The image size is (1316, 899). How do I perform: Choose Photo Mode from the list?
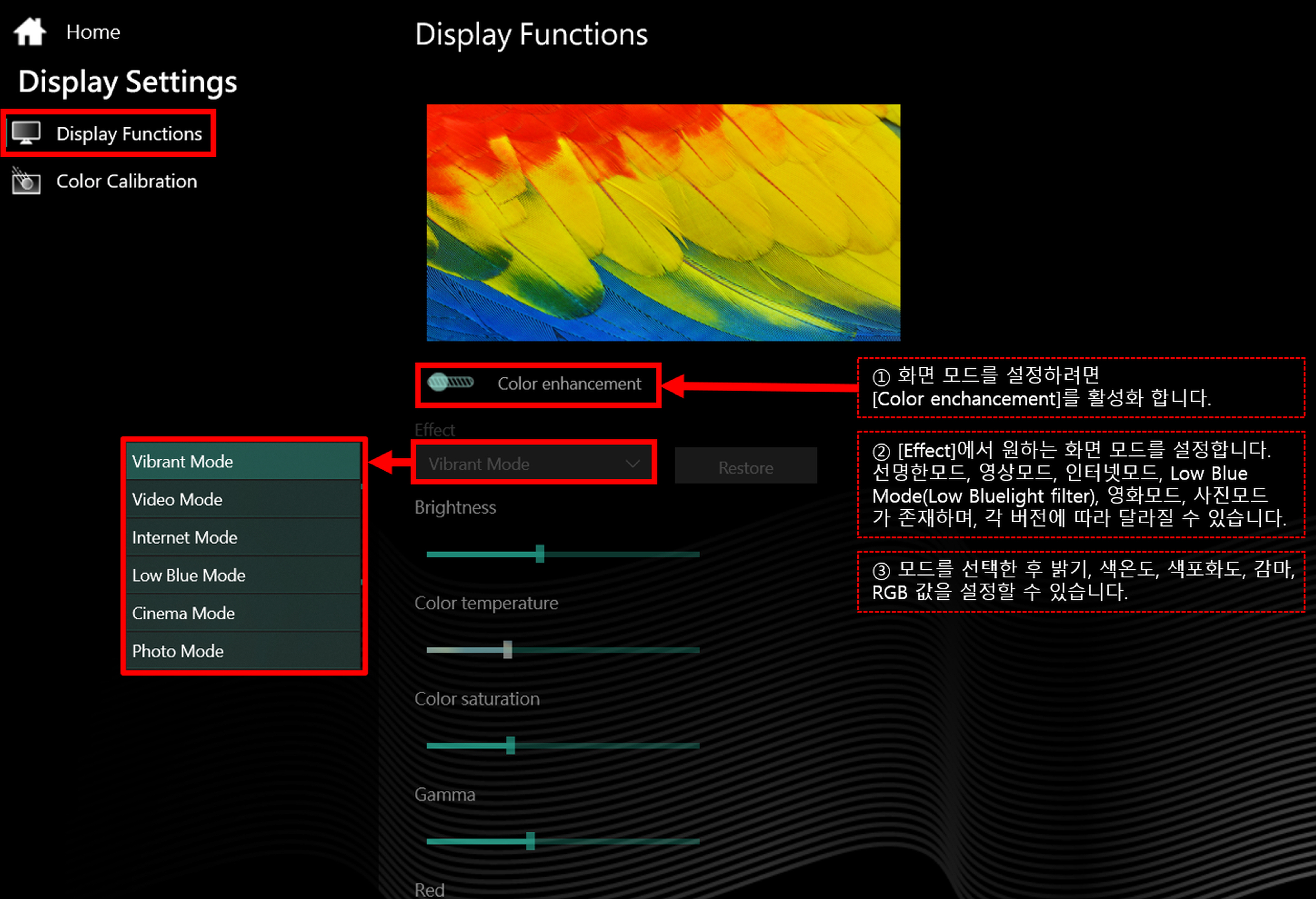[243, 652]
